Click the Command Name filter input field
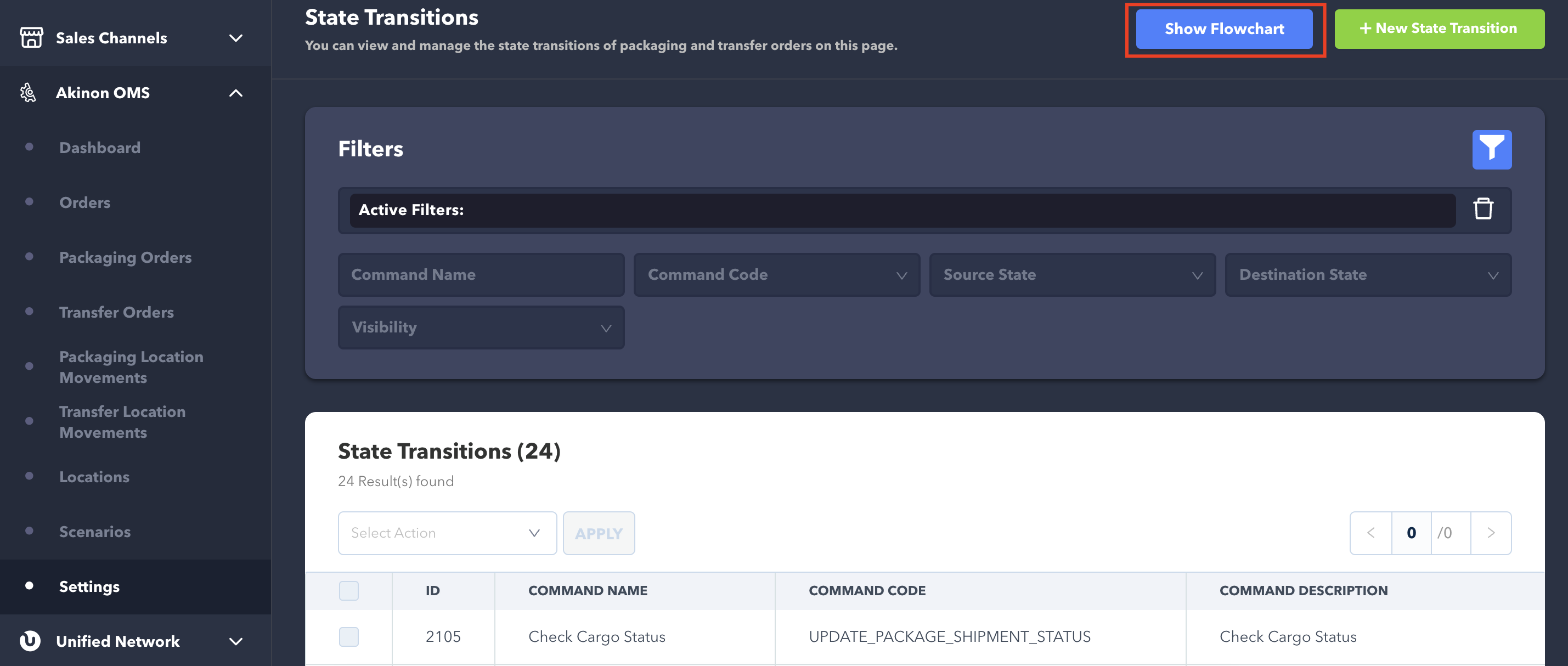Viewport: 1568px width, 666px height. coord(481,275)
